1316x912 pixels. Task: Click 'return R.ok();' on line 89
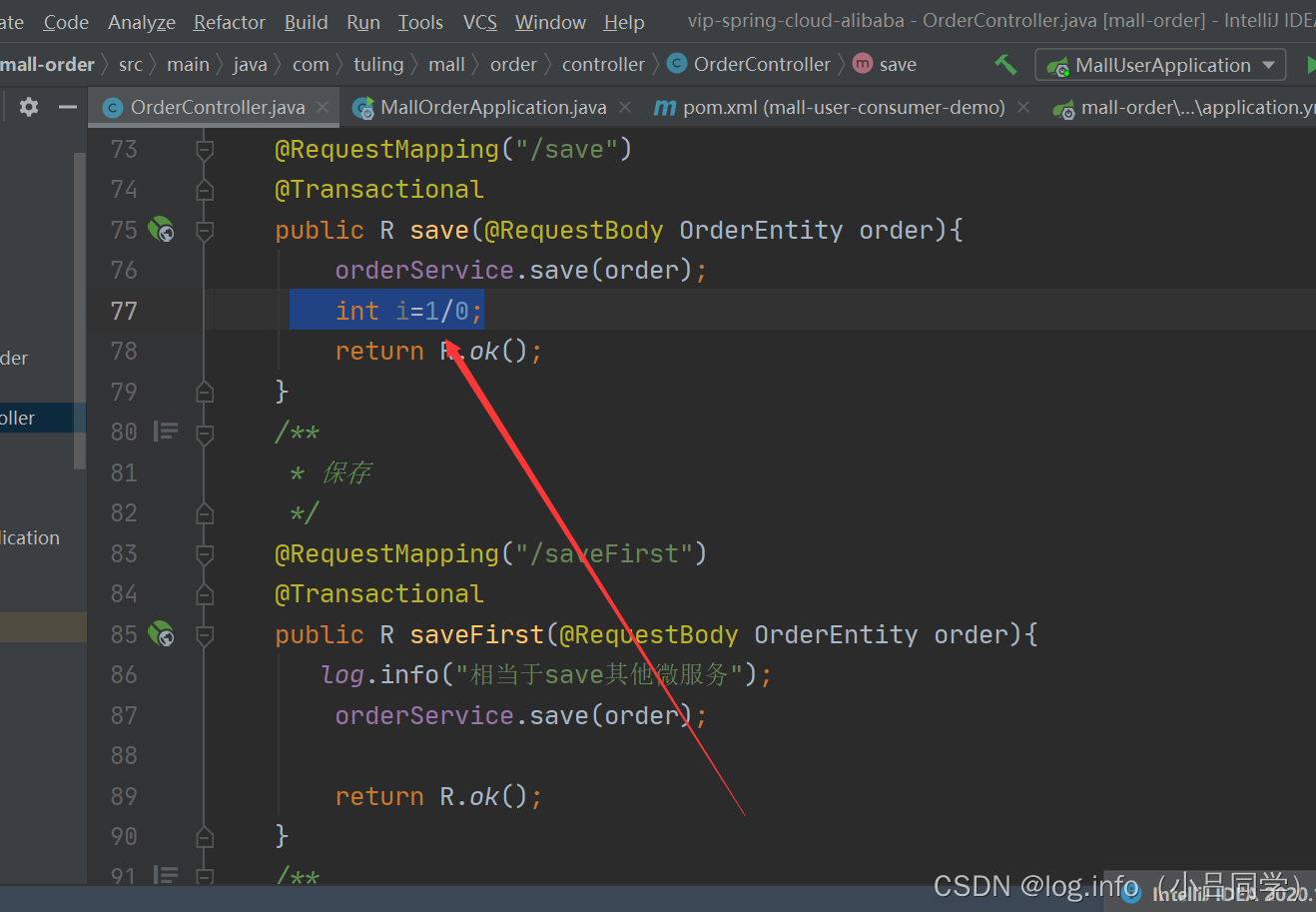438,797
